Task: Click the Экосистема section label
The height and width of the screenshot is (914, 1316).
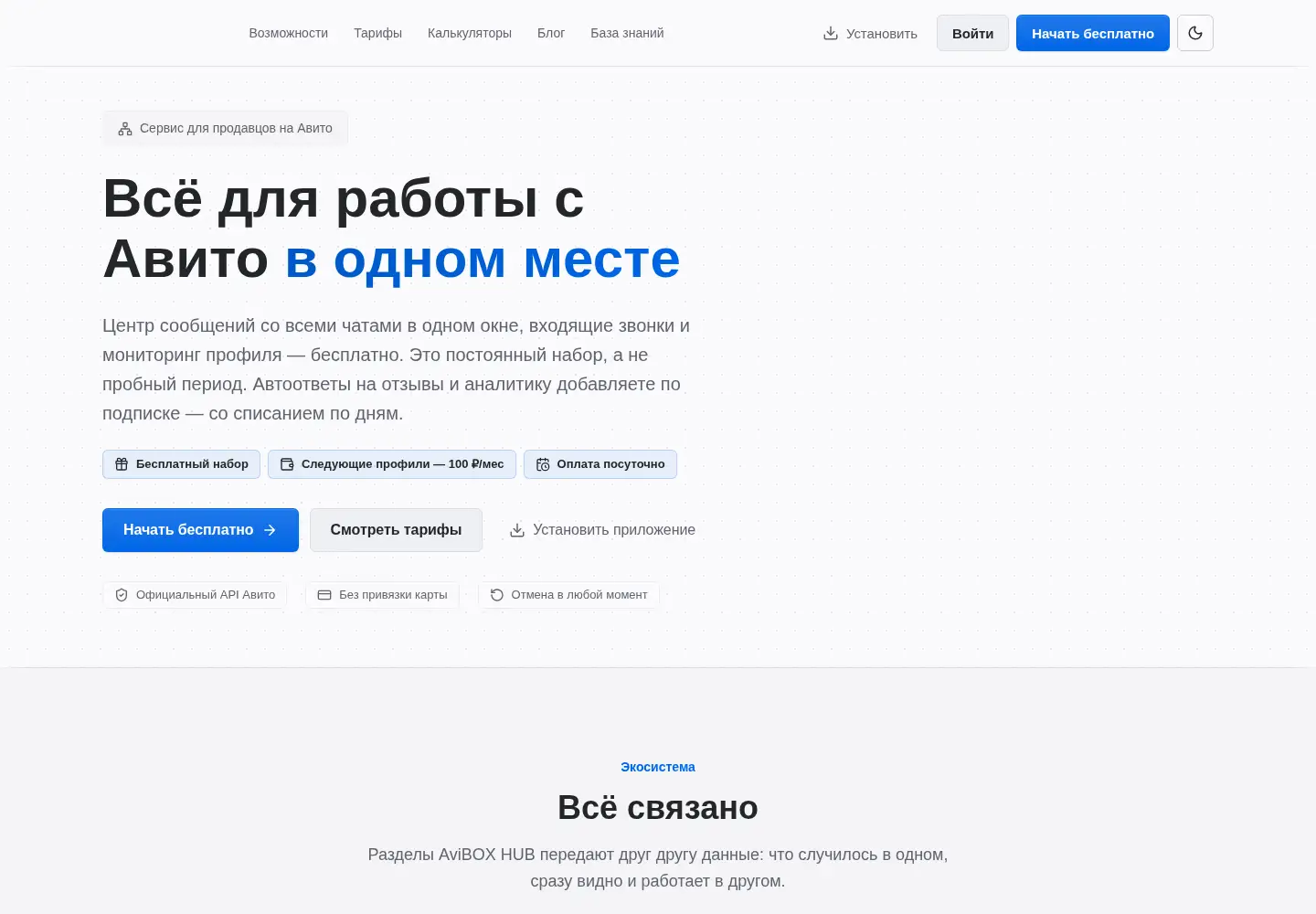Action: pyautogui.click(x=658, y=767)
